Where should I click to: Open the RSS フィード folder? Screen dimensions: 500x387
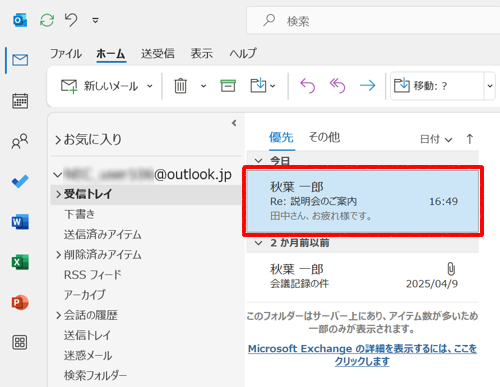coord(93,275)
